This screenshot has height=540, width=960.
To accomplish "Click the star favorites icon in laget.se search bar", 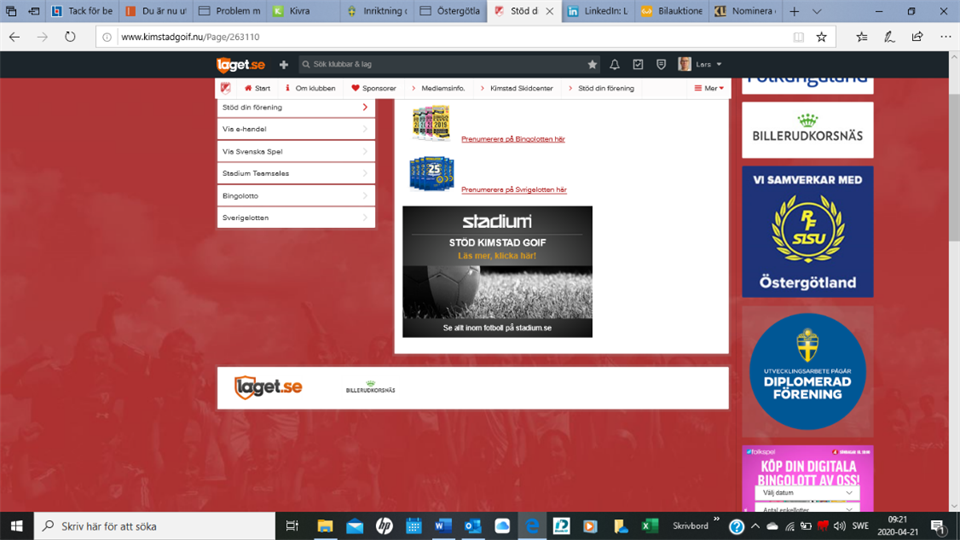I will (592, 64).
